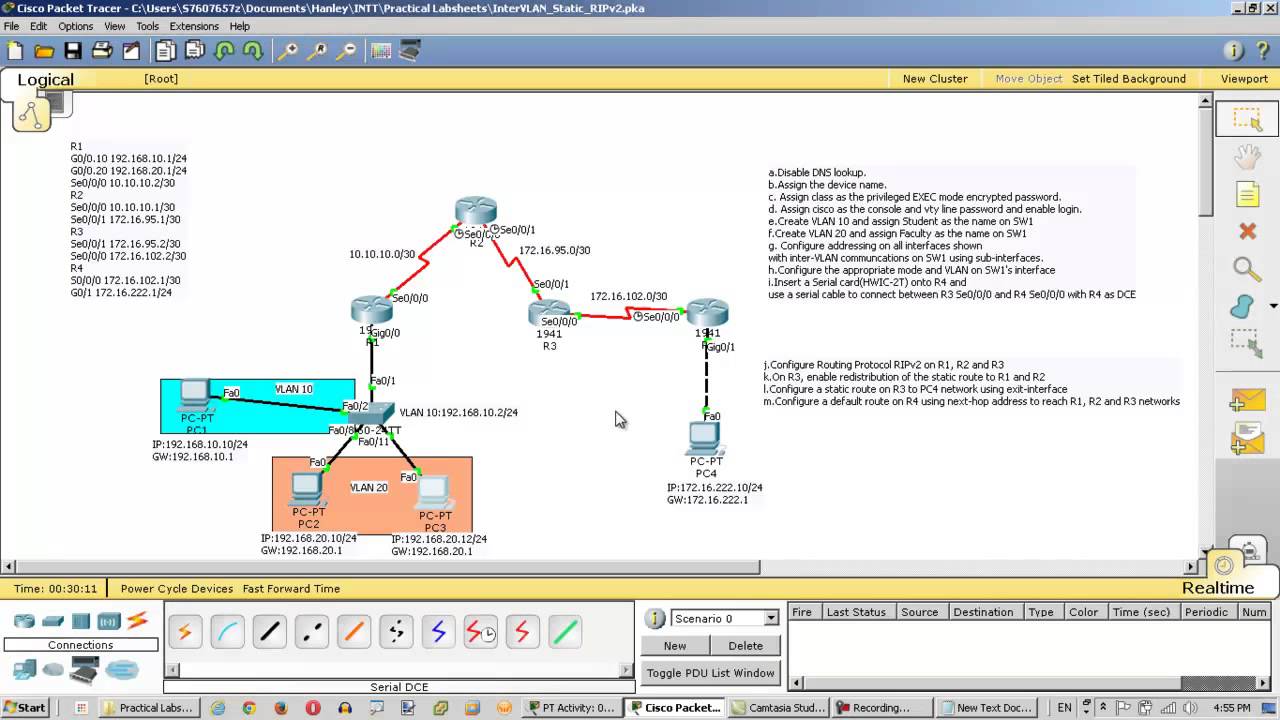The height and width of the screenshot is (720, 1280).
Task: Click the Add Complex PDU envelope icon
Action: (x=1247, y=437)
